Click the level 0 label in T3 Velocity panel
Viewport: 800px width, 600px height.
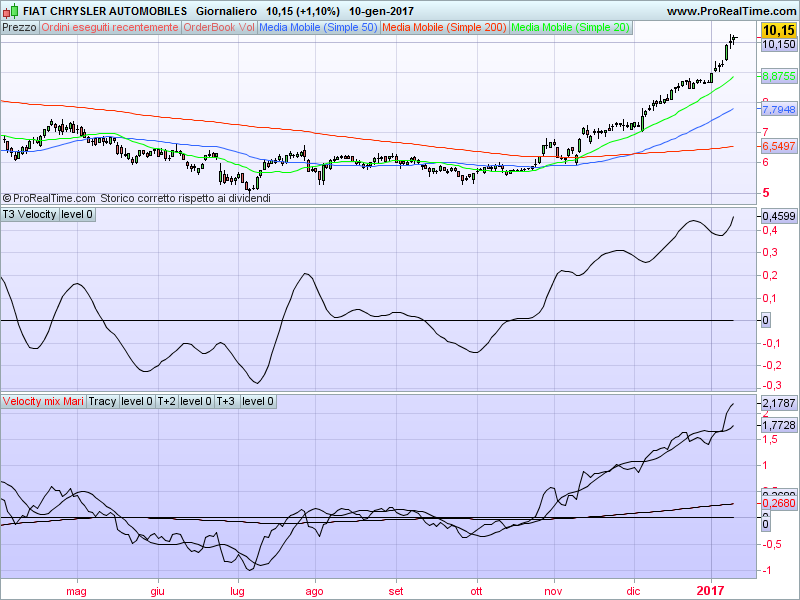tap(77, 214)
